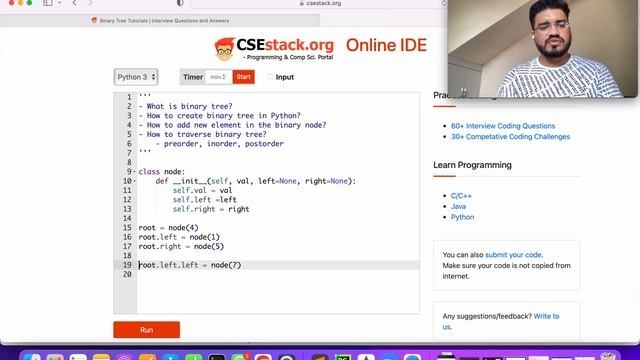The image size is (640, 360).
Task: Click the 'root = node(4)' code line
Action: 168,228
